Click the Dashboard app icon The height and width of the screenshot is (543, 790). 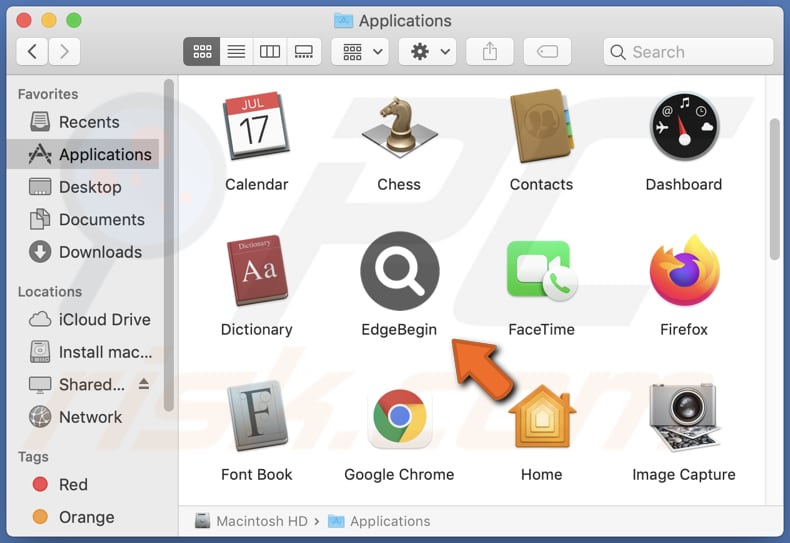click(684, 126)
